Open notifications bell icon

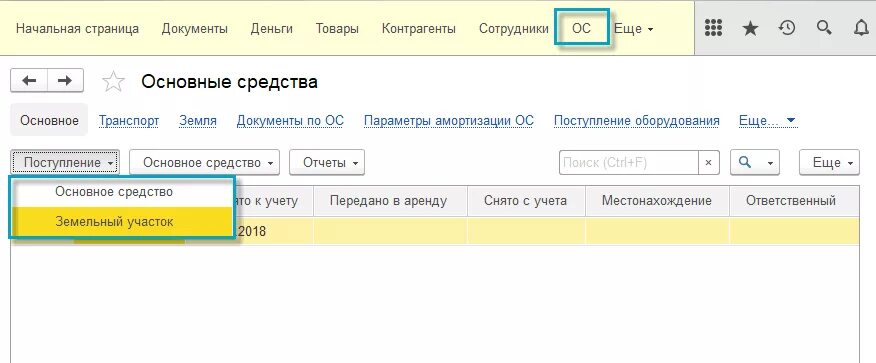click(861, 28)
